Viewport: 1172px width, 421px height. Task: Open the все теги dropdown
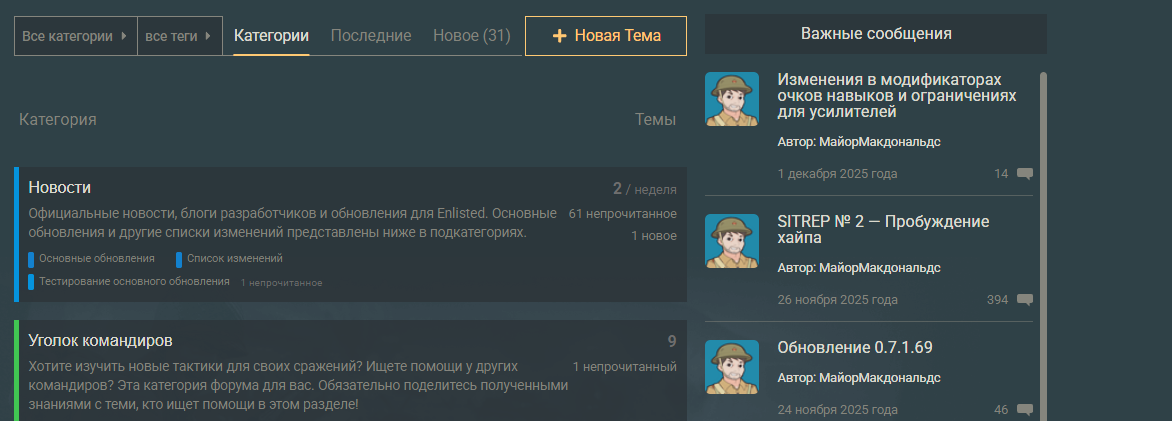click(x=179, y=36)
